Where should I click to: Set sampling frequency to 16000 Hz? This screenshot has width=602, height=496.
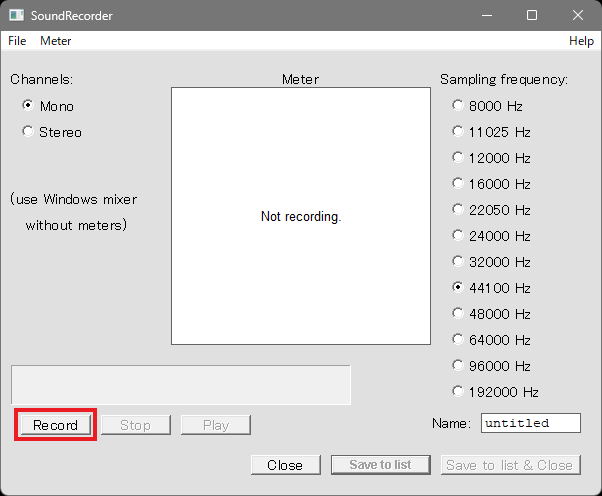(458, 183)
